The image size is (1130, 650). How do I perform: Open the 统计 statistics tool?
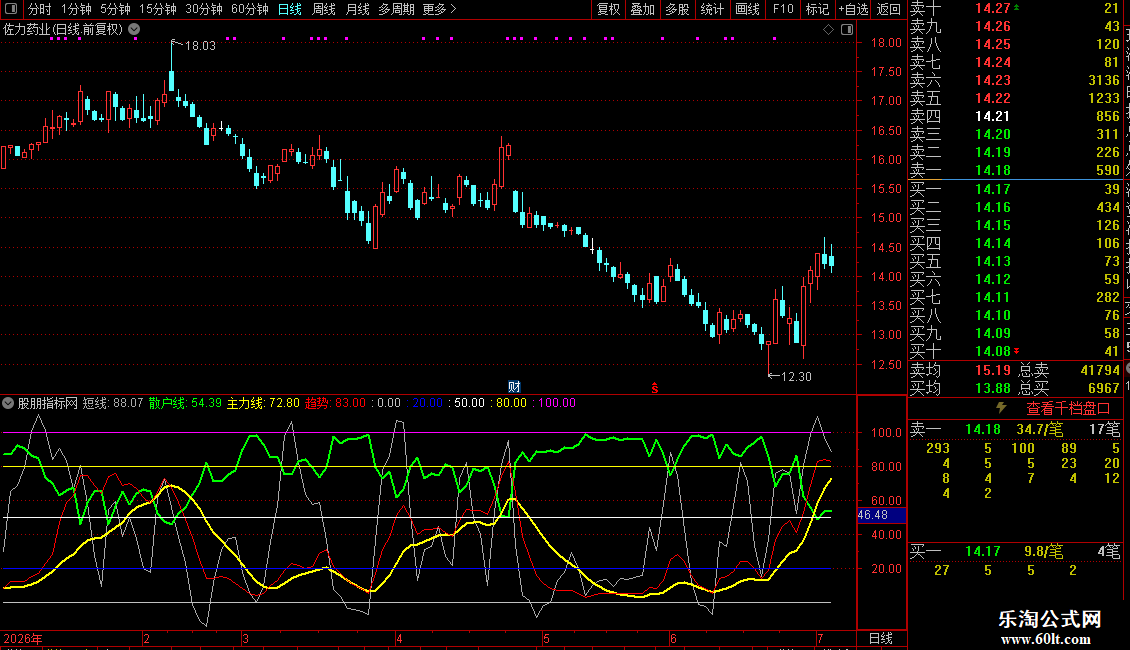[712, 9]
